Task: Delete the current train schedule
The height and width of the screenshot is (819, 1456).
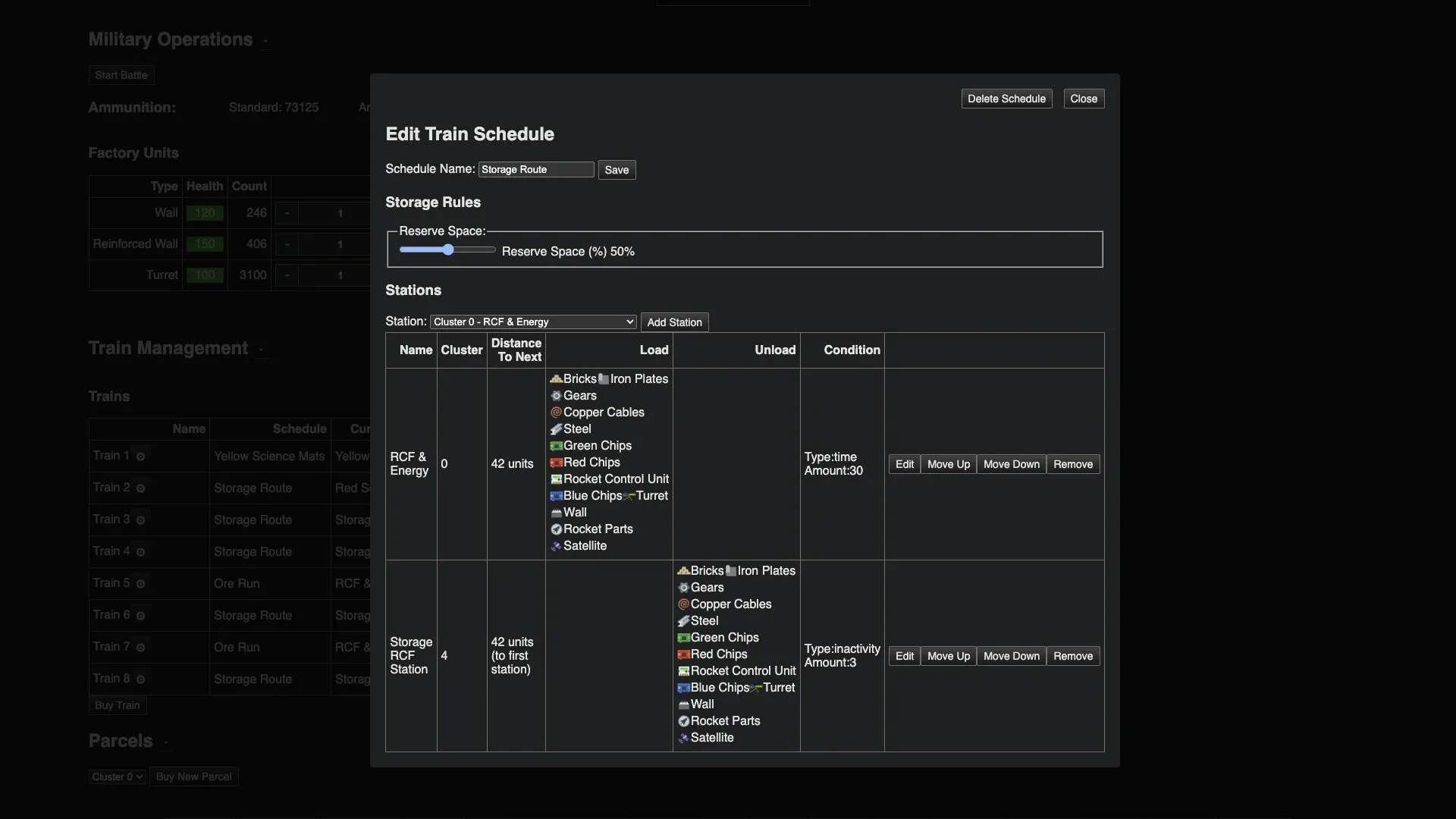Action: tap(1006, 99)
